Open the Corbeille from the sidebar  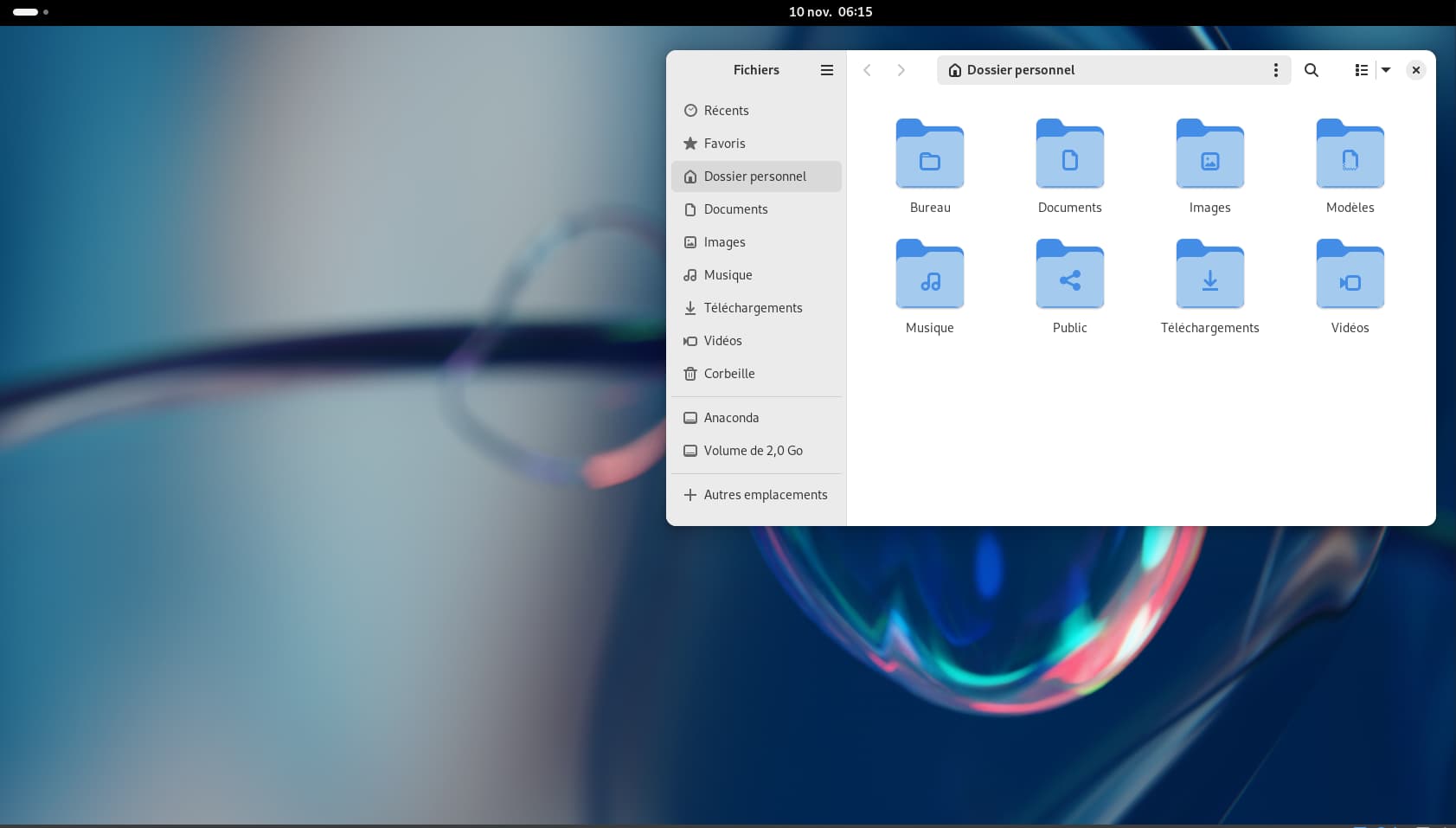coord(728,373)
